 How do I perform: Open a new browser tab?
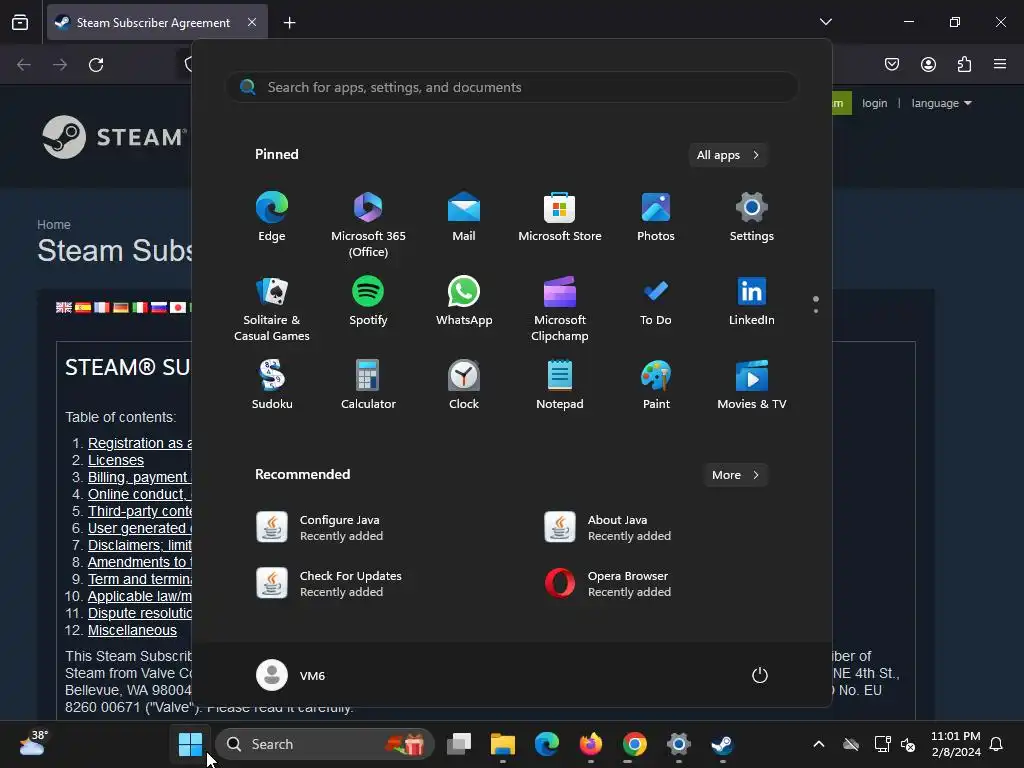(x=289, y=23)
